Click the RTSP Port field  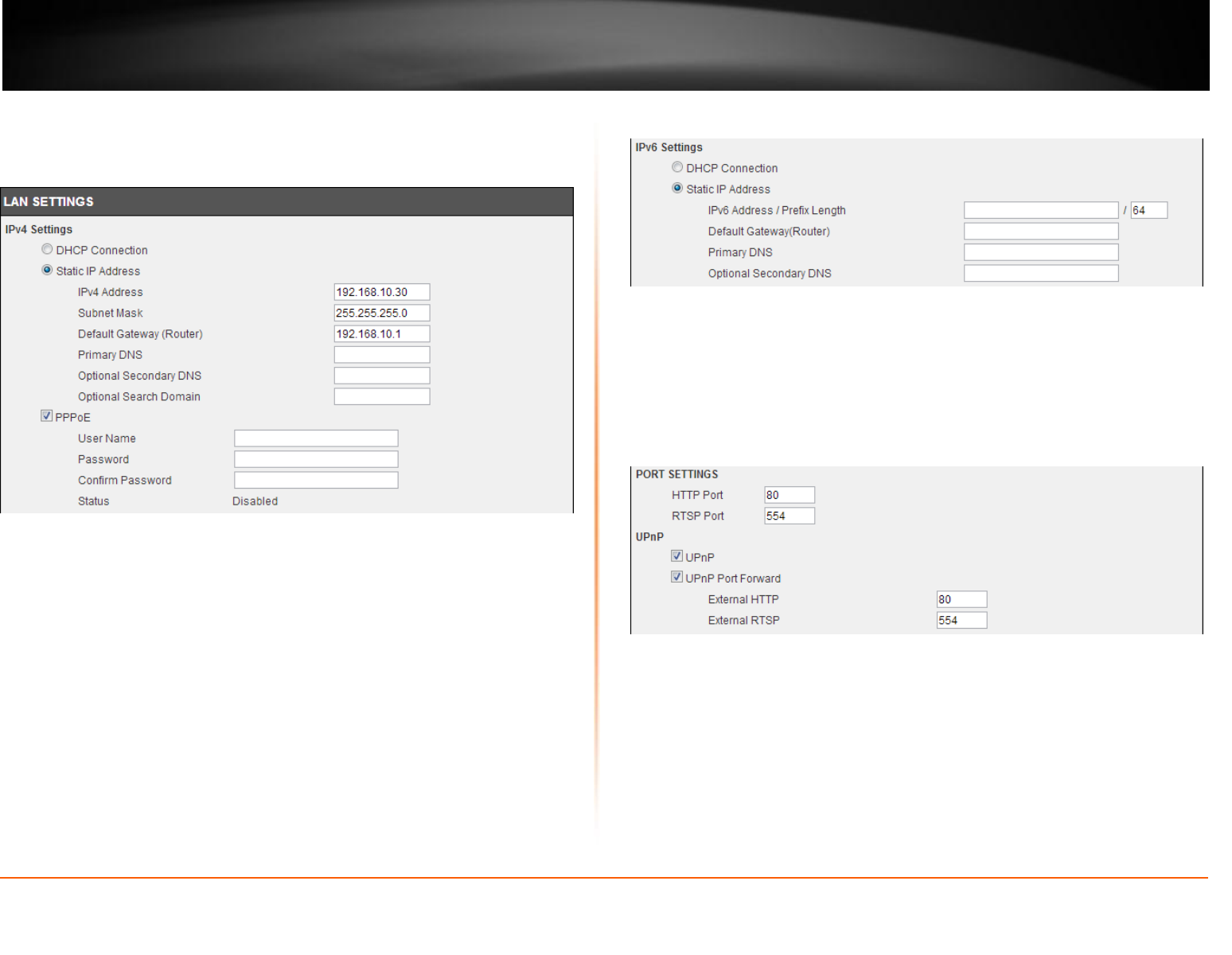click(789, 516)
